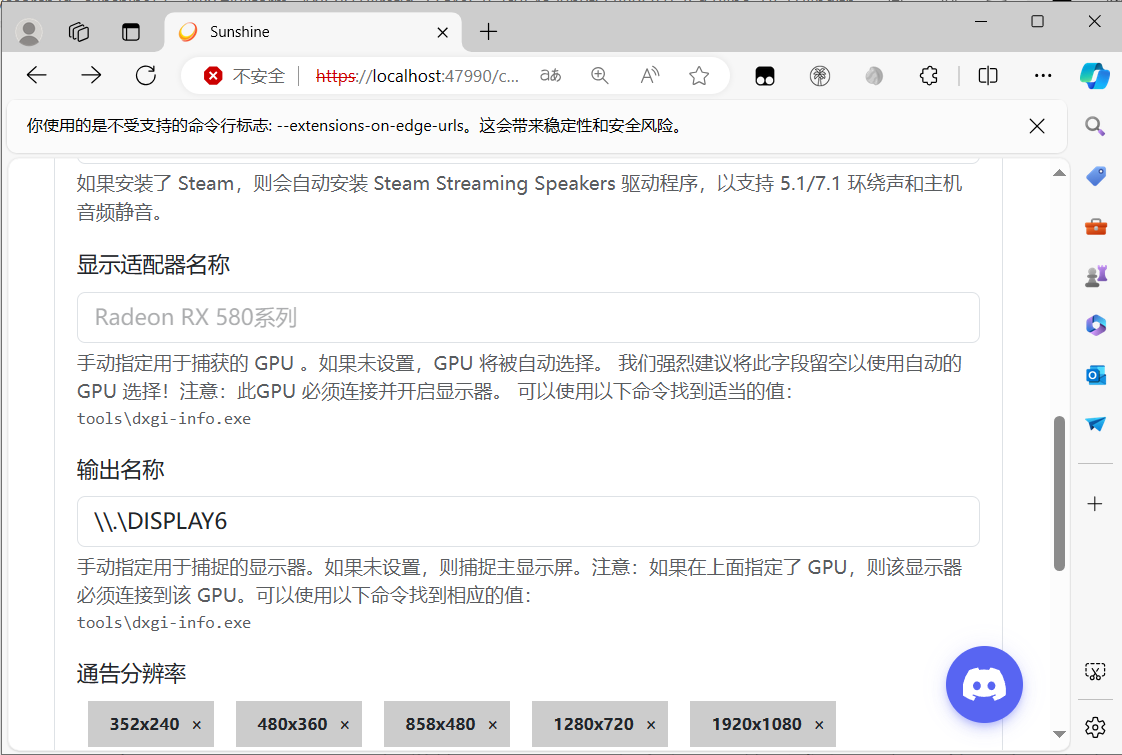Open the Copilot icon
This screenshot has height=755, width=1122.
pyautogui.click(x=1095, y=76)
